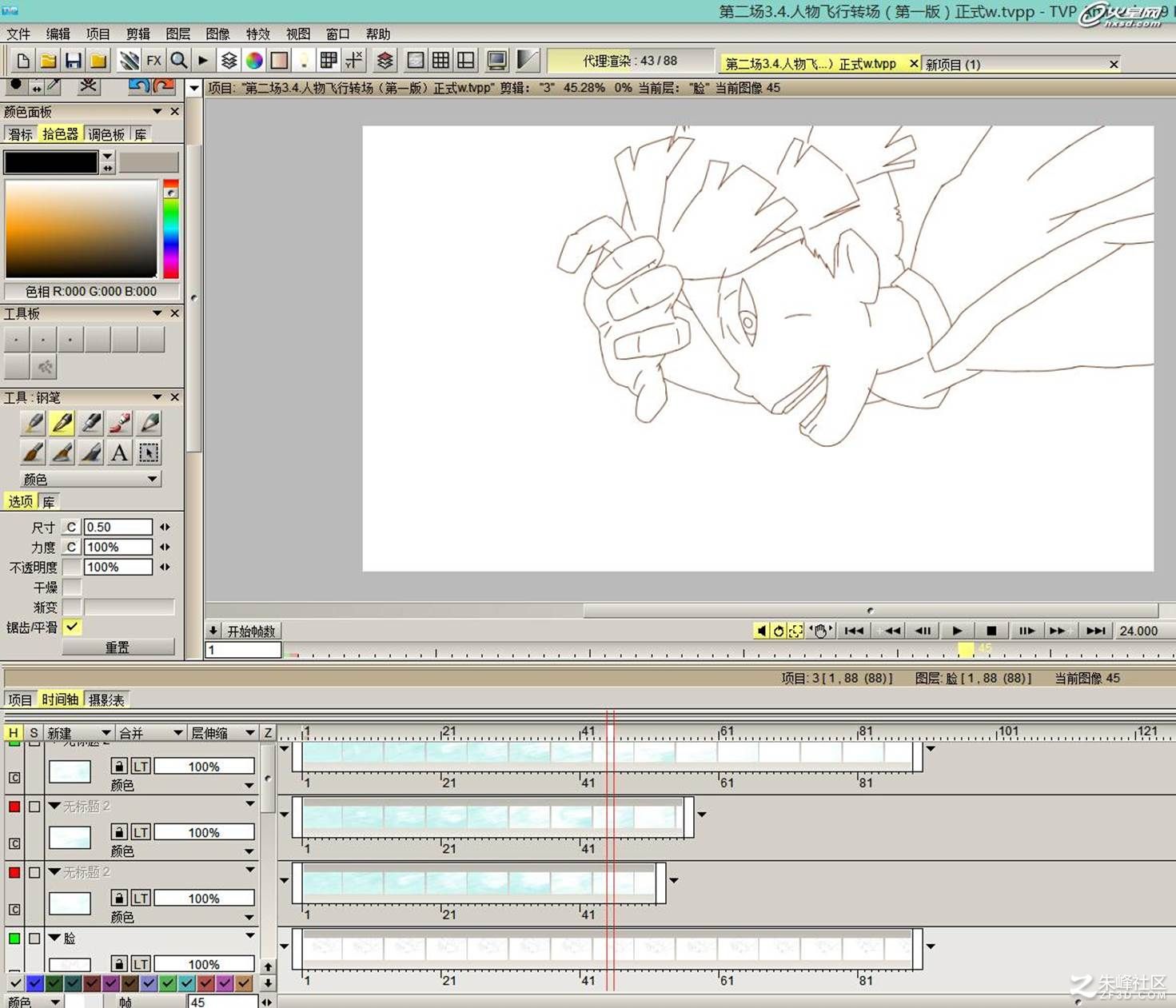Pick a color in the orange gradient square

(x=82, y=229)
